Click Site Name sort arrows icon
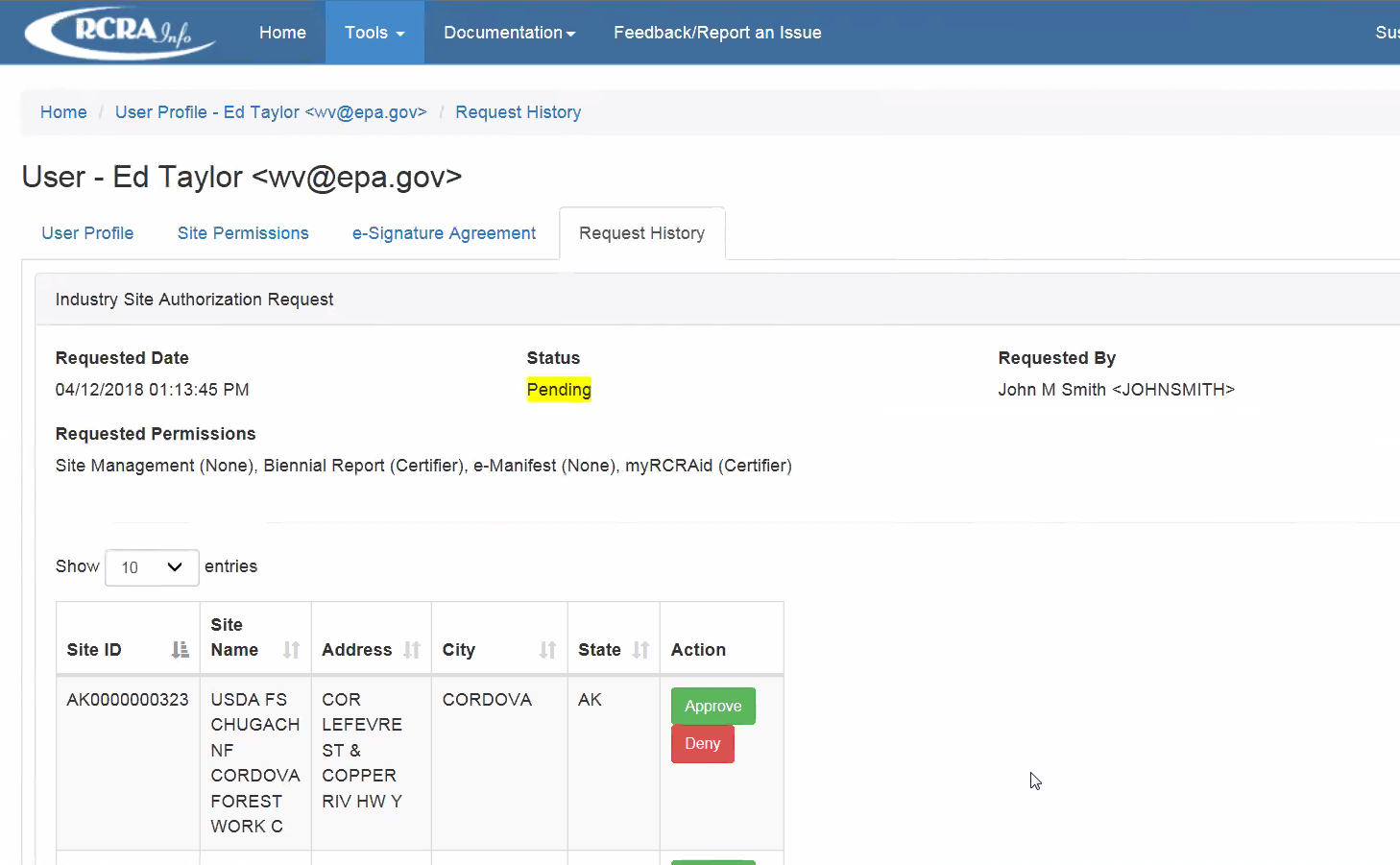The image size is (1400, 865). click(291, 650)
